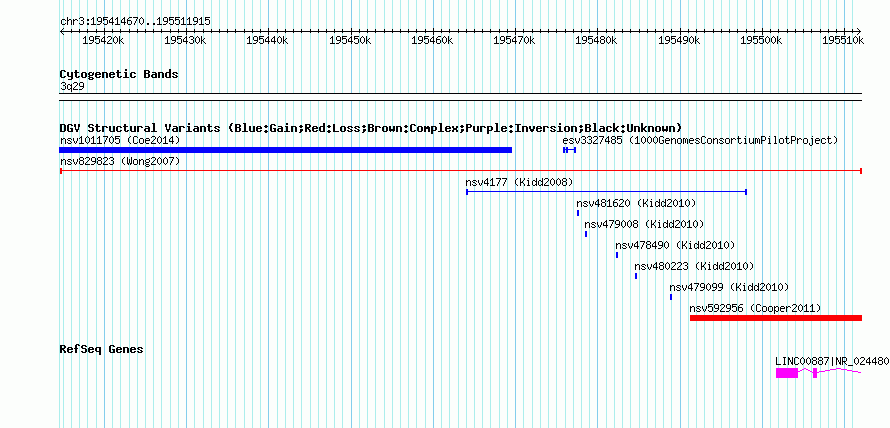Open the nsv478490 (Kidd2010) label
Viewport: 890px width, 428px height.
tap(675, 245)
